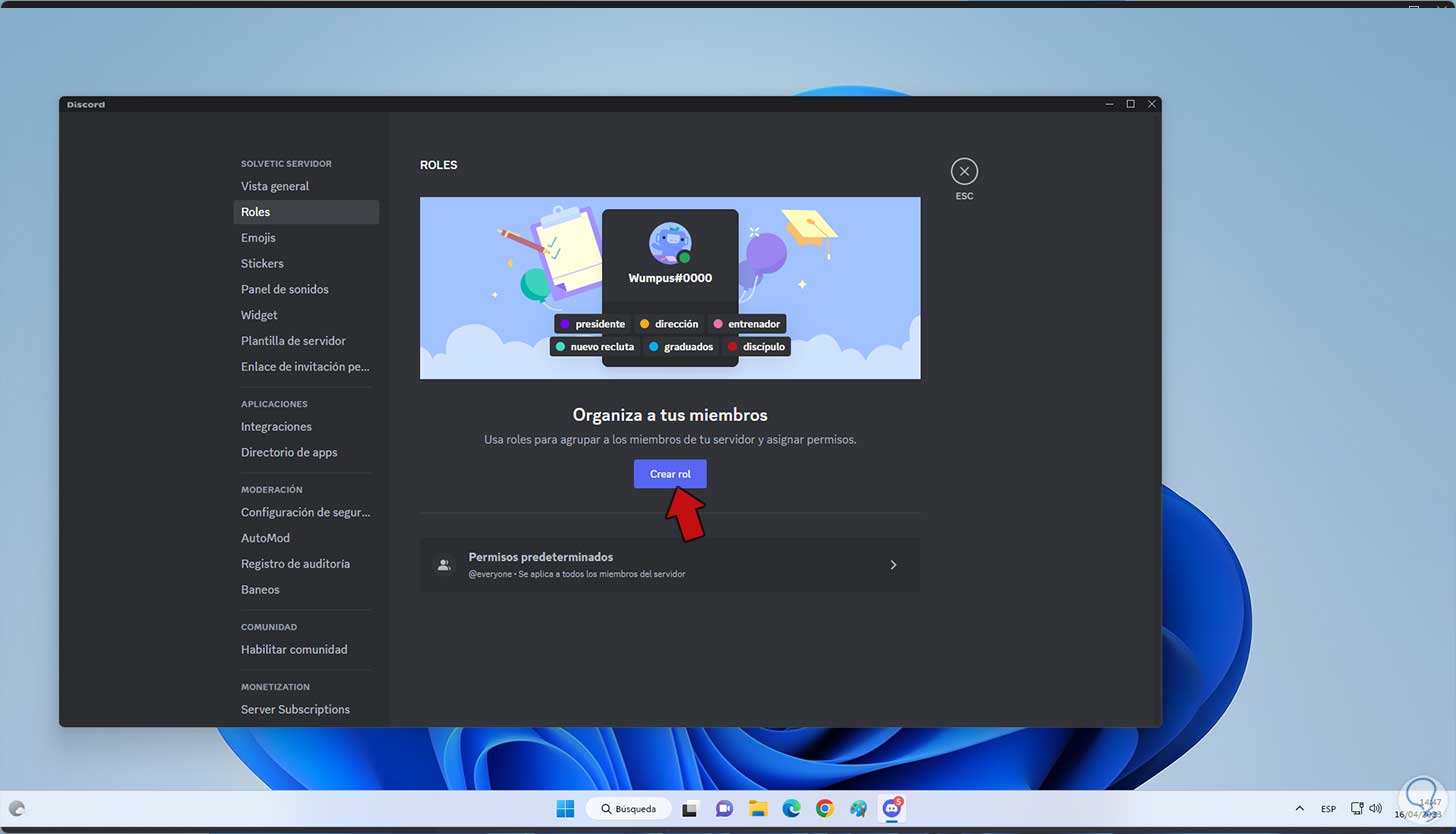The image size is (1456, 834).
Task: Show hidden system tray icons
Action: coord(1299,808)
